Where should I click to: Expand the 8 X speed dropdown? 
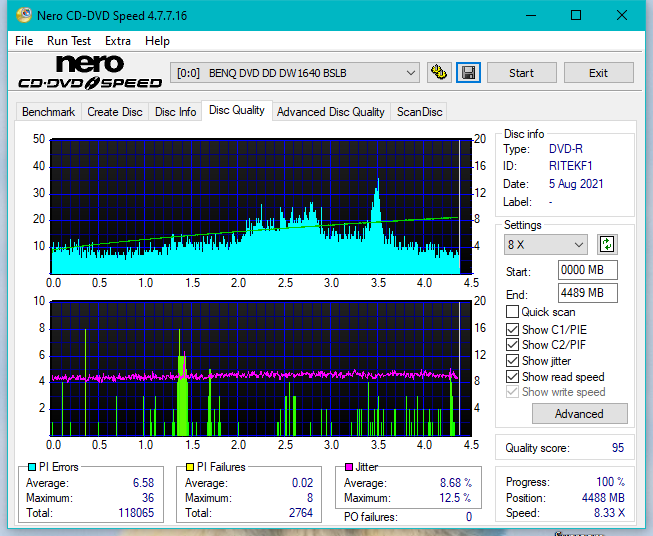[546, 244]
